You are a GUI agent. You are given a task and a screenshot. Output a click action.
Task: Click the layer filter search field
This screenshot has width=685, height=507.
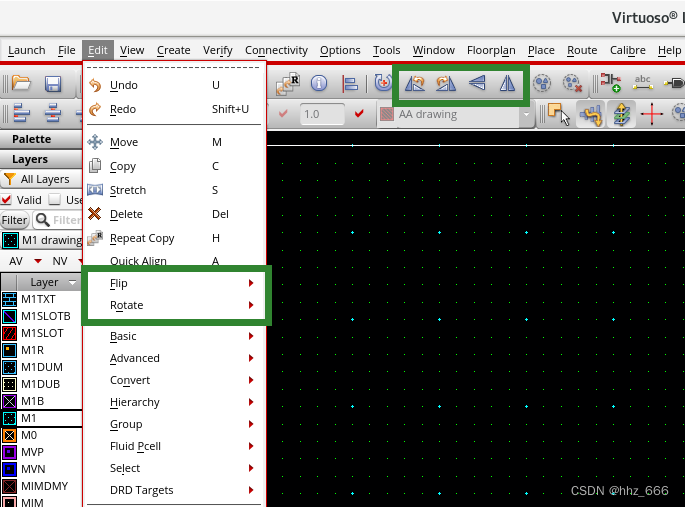64,220
